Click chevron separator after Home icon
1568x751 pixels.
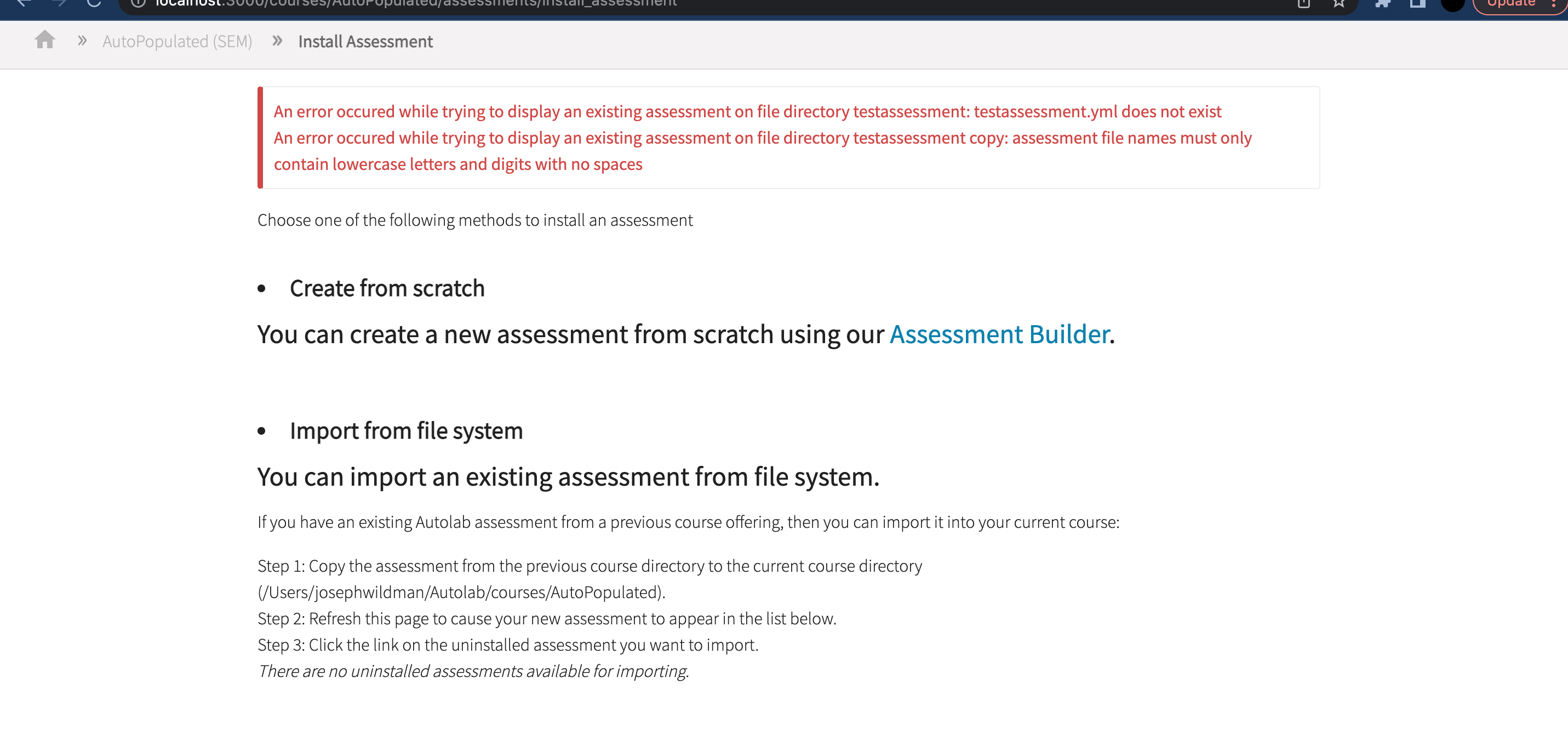tap(82, 41)
